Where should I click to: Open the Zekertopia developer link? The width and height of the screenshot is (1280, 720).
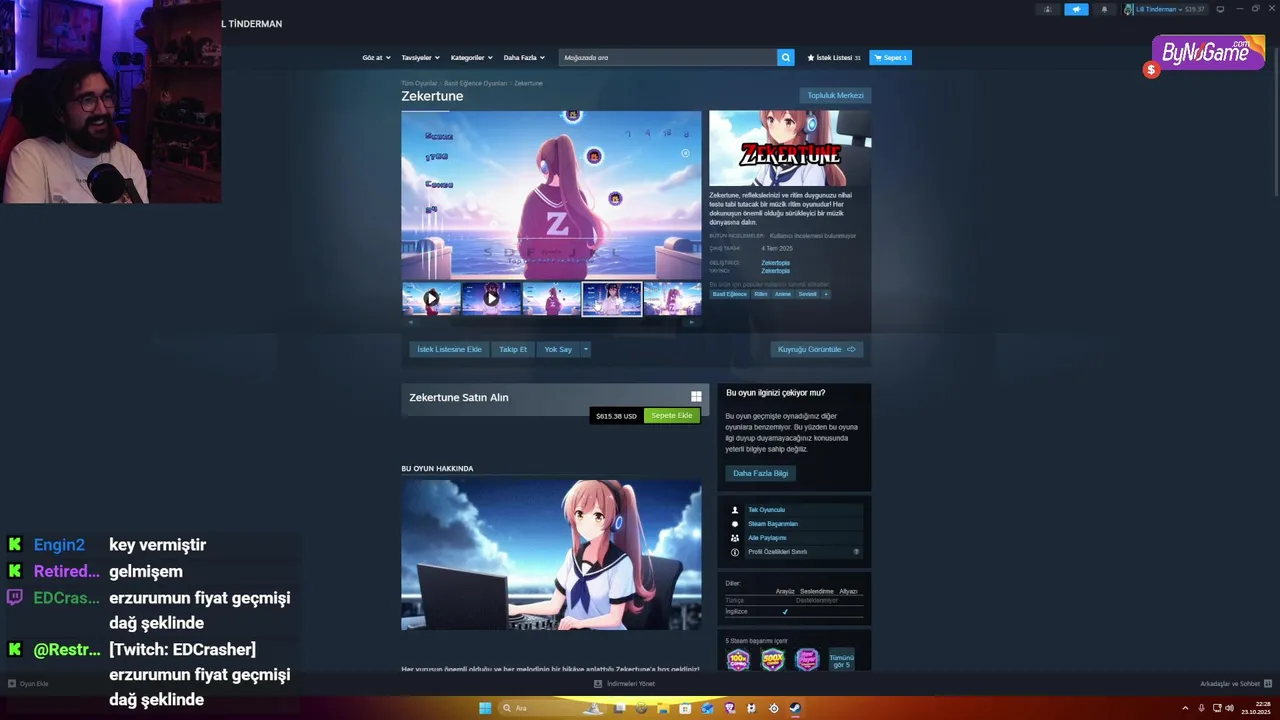[775, 263]
